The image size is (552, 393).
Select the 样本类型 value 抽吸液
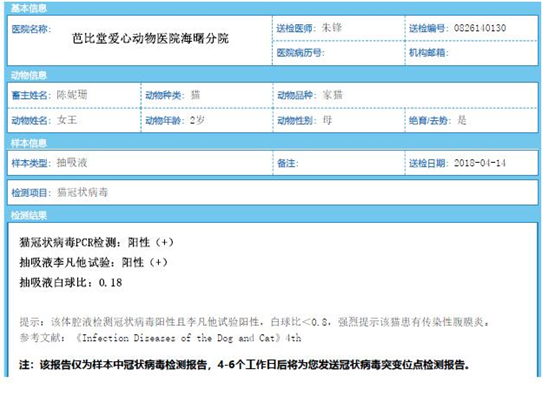72,162
